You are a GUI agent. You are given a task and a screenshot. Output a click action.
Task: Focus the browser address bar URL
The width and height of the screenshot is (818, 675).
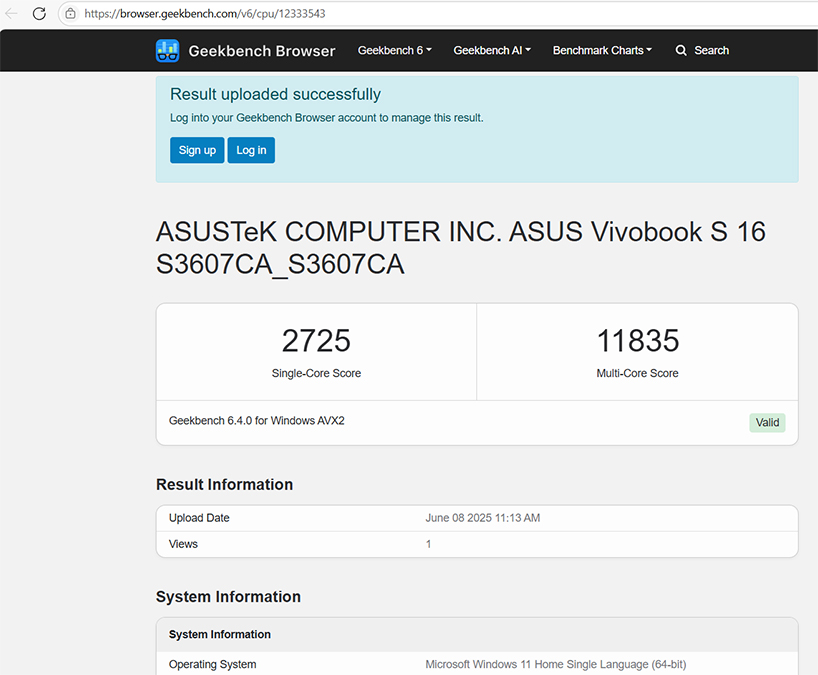[x=205, y=14]
